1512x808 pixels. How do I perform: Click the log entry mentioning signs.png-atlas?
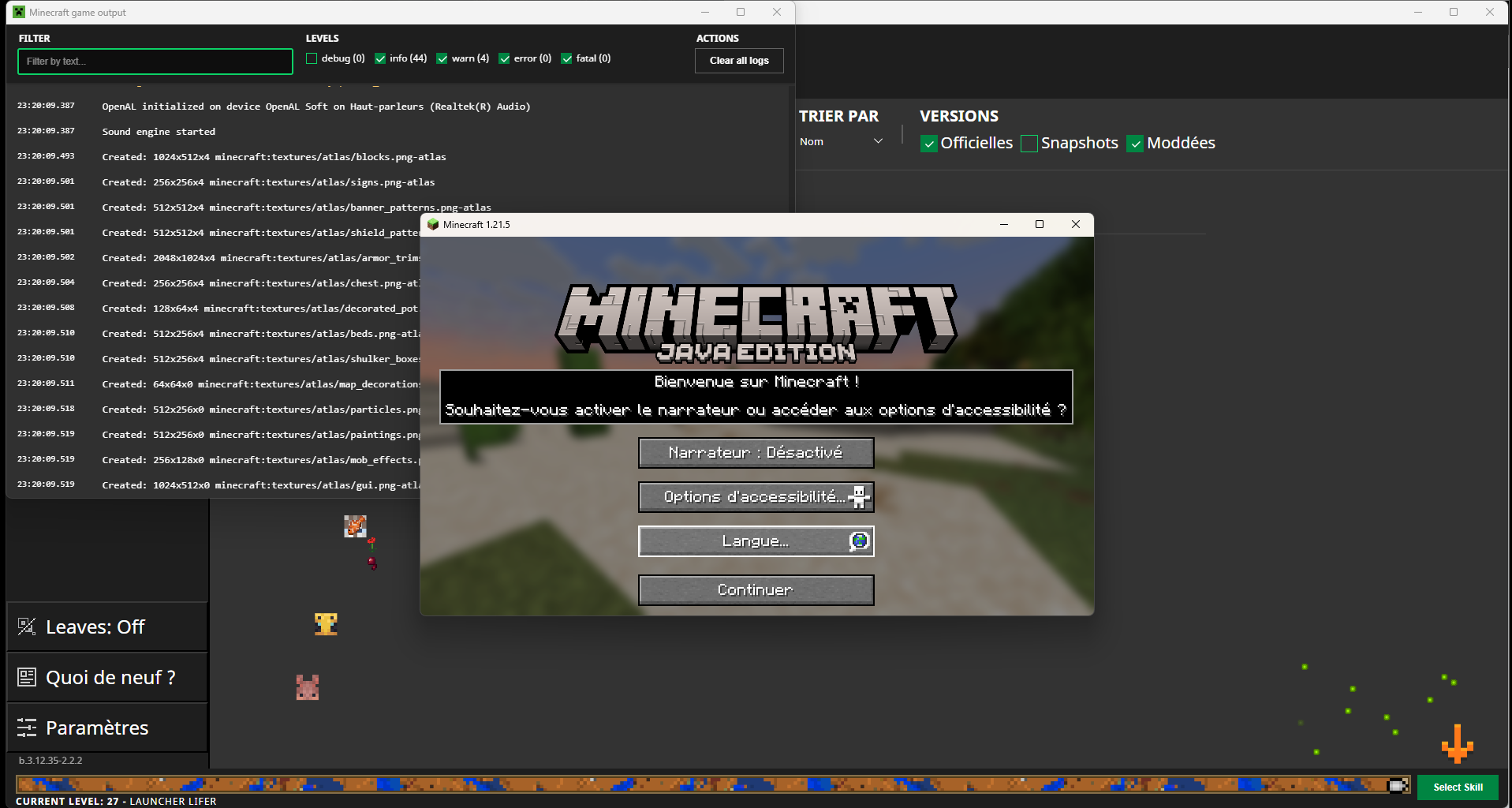268,182
